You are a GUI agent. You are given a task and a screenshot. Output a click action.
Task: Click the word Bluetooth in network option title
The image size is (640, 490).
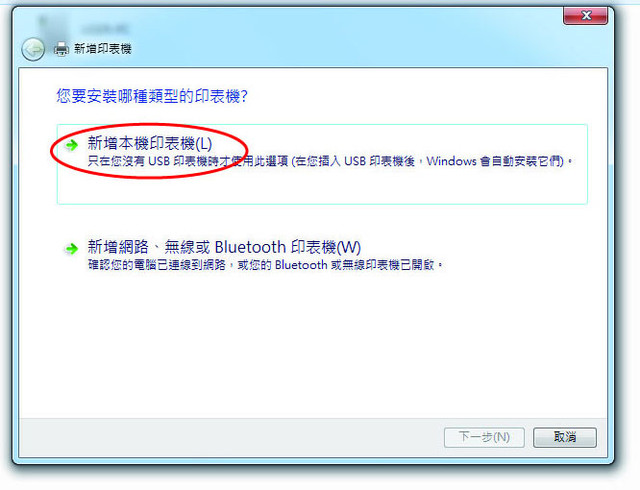point(250,247)
